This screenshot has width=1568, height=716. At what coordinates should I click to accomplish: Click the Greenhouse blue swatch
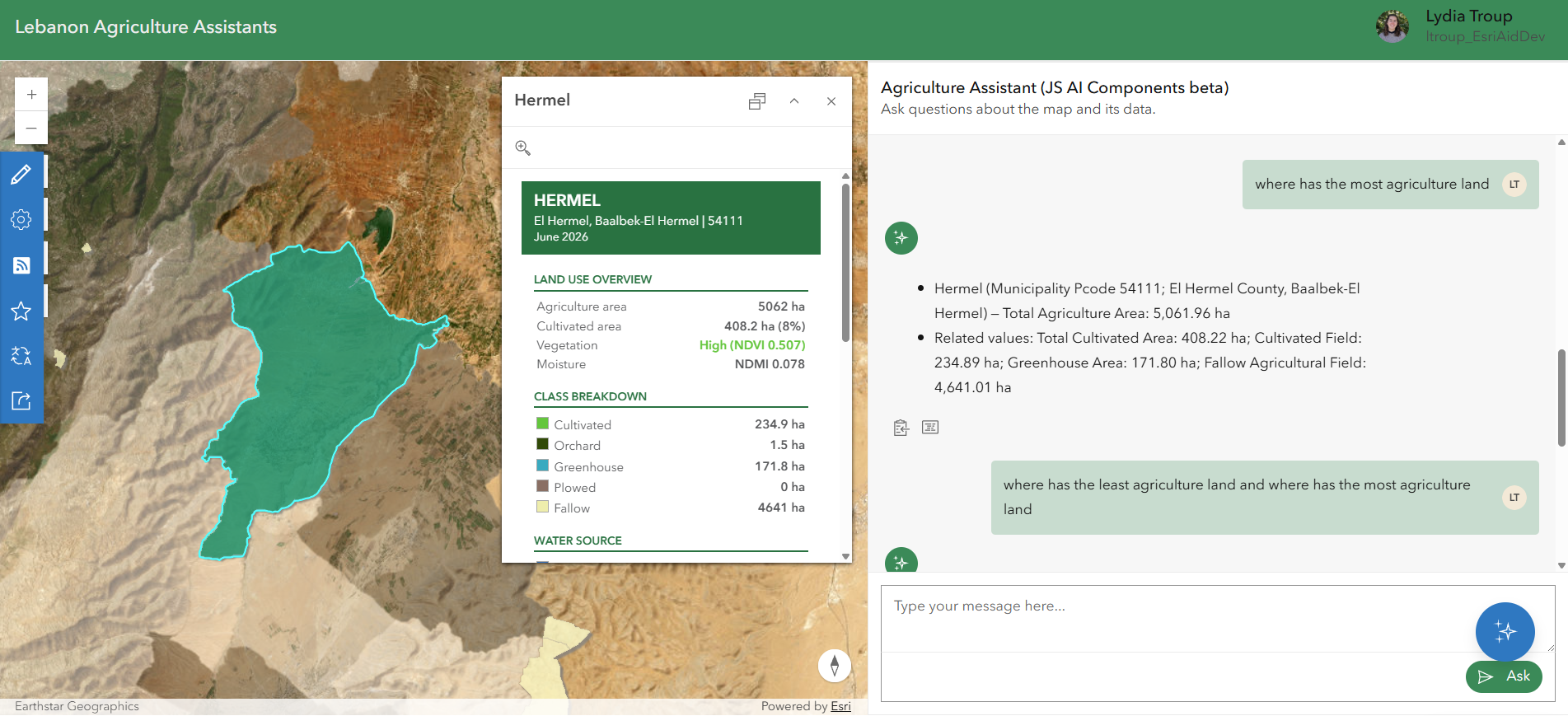(542, 466)
